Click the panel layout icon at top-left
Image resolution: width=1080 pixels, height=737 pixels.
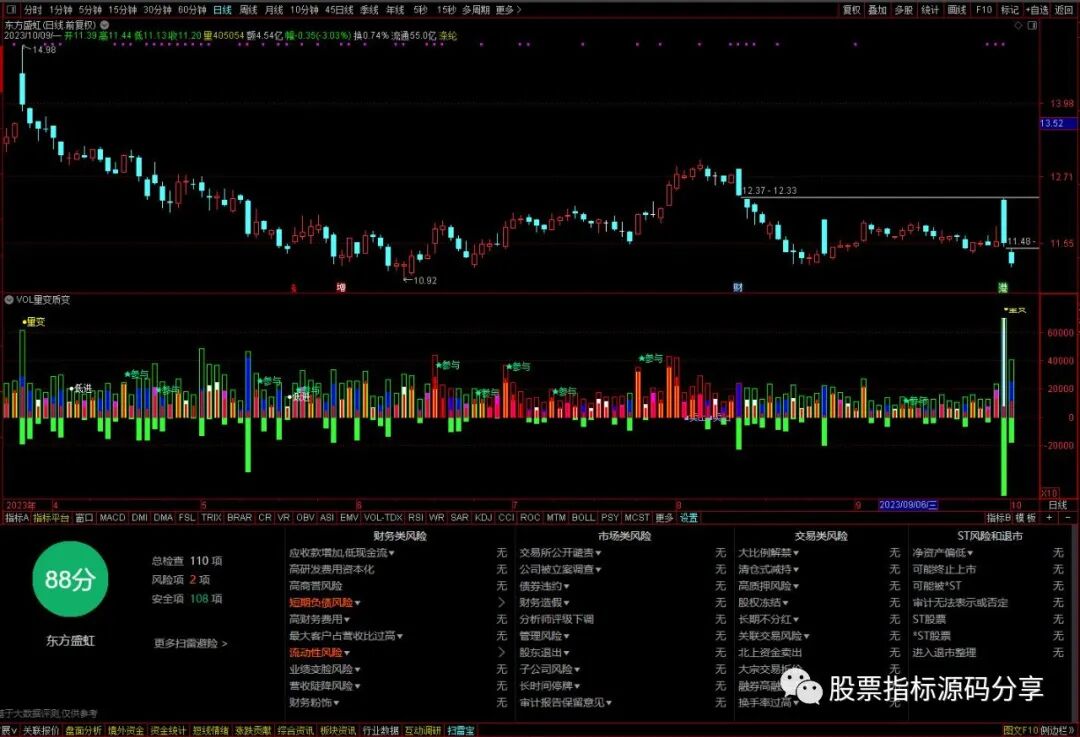coord(10,10)
